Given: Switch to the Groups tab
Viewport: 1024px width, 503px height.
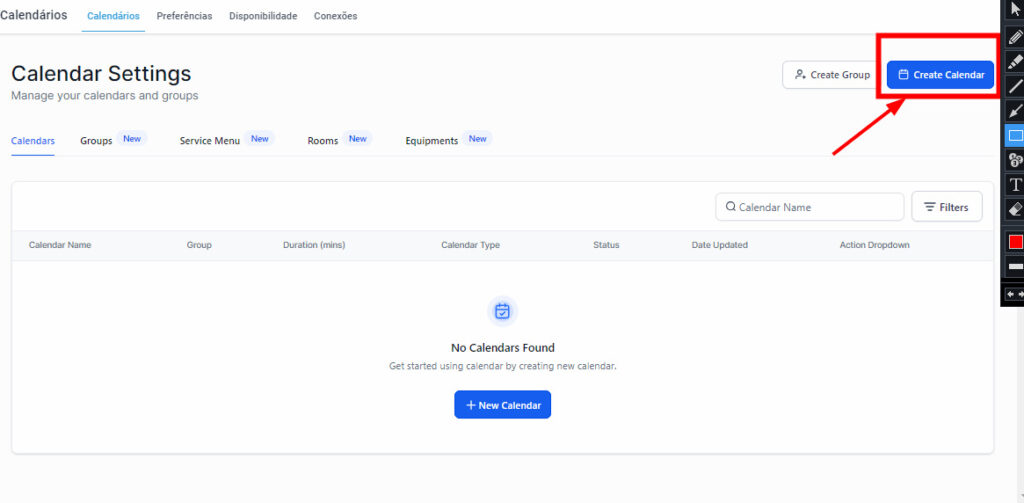Looking at the screenshot, I should [x=96, y=141].
